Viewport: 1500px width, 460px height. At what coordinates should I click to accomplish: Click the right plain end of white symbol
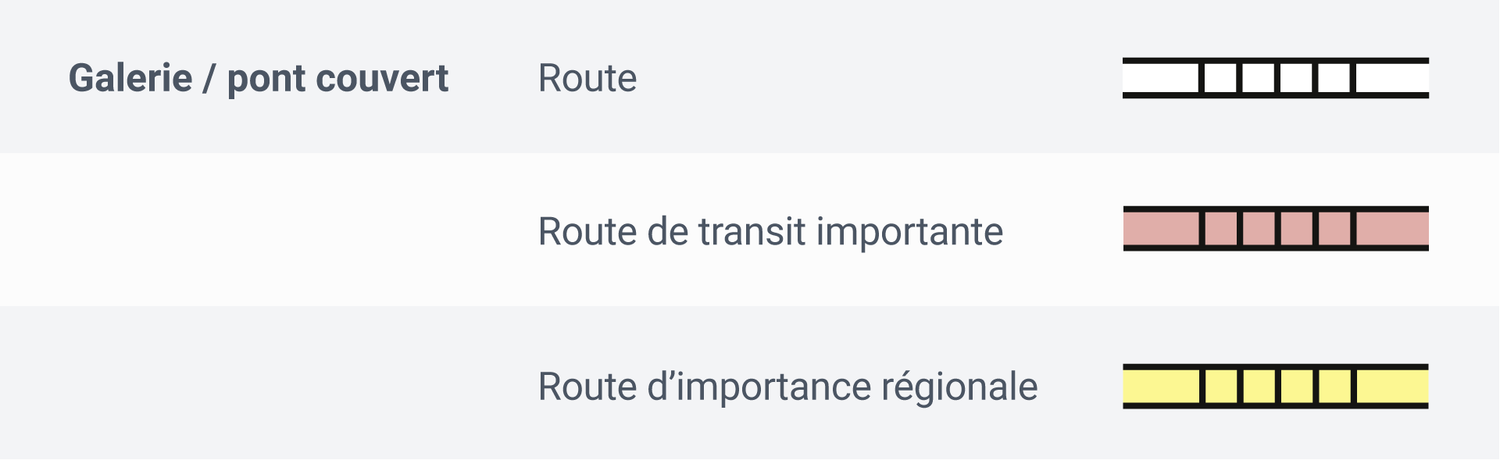tap(1392, 78)
